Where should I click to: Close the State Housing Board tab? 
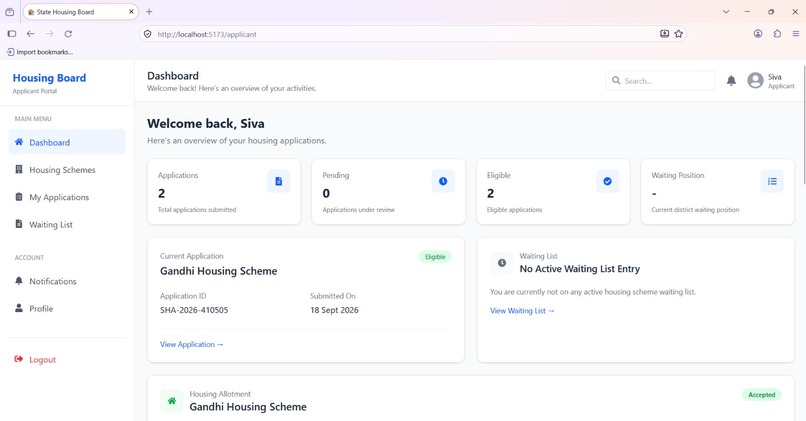click(x=131, y=11)
